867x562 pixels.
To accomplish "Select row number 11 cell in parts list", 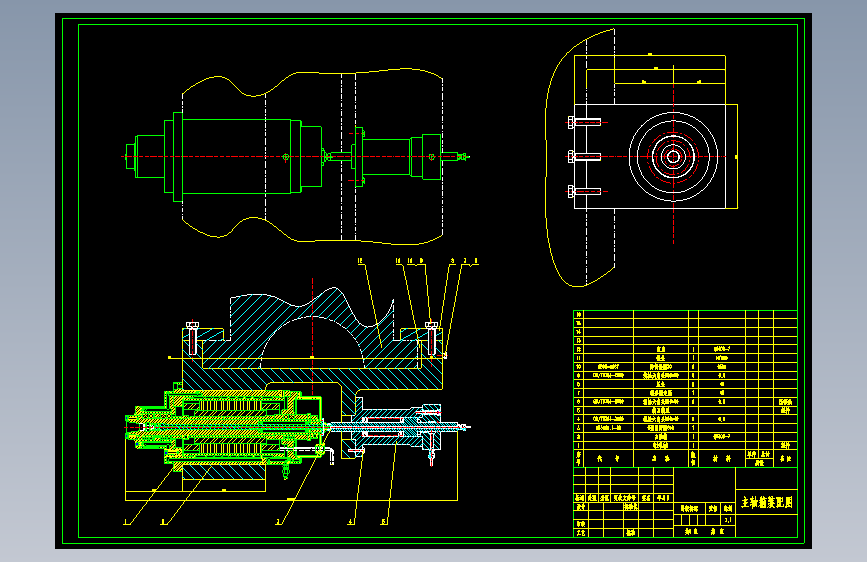I will pyautogui.click(x=579, y=358).
